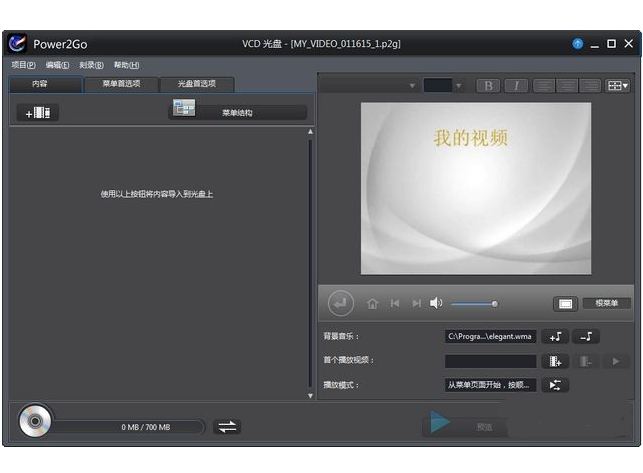Add background music file
The image size is (643, 473).
click(555, 337)
